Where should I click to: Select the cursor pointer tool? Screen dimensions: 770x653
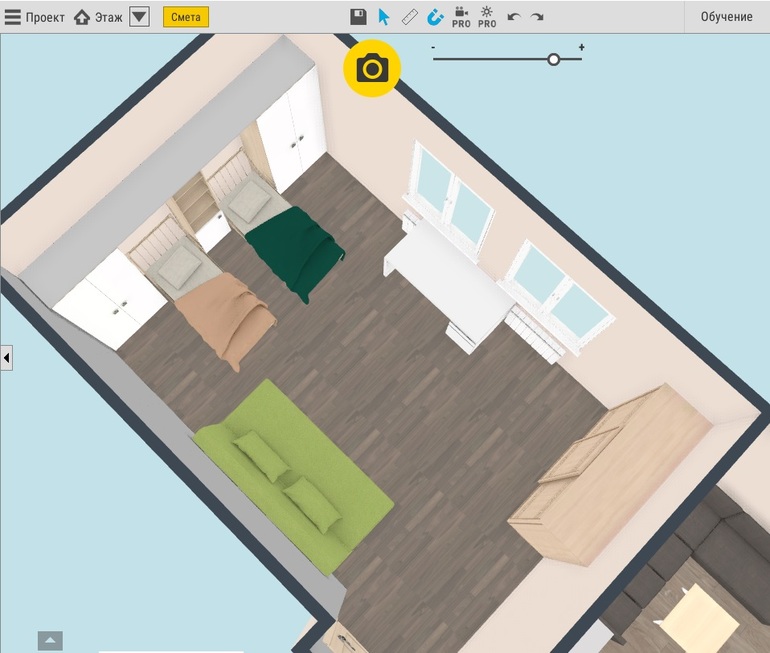coord(384,17)
